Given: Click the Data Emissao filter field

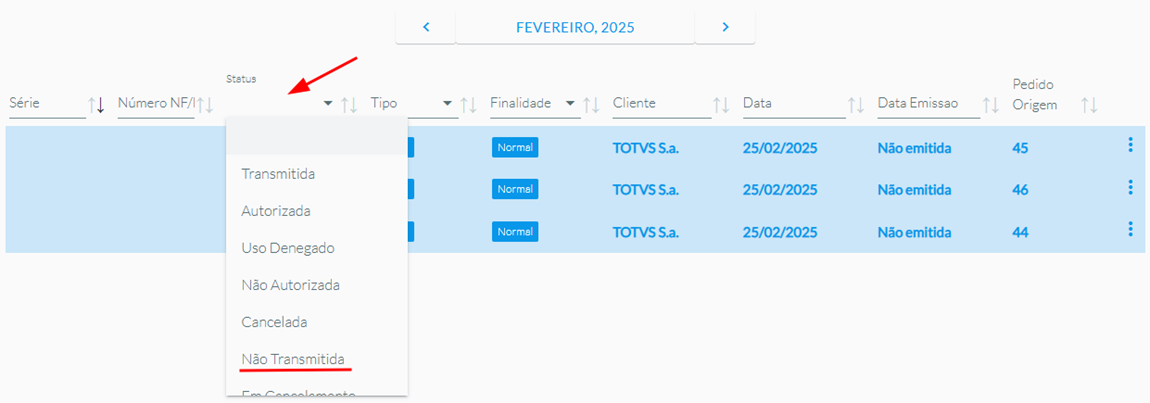Looking at the screenshot, I should (x=929, y=104).
